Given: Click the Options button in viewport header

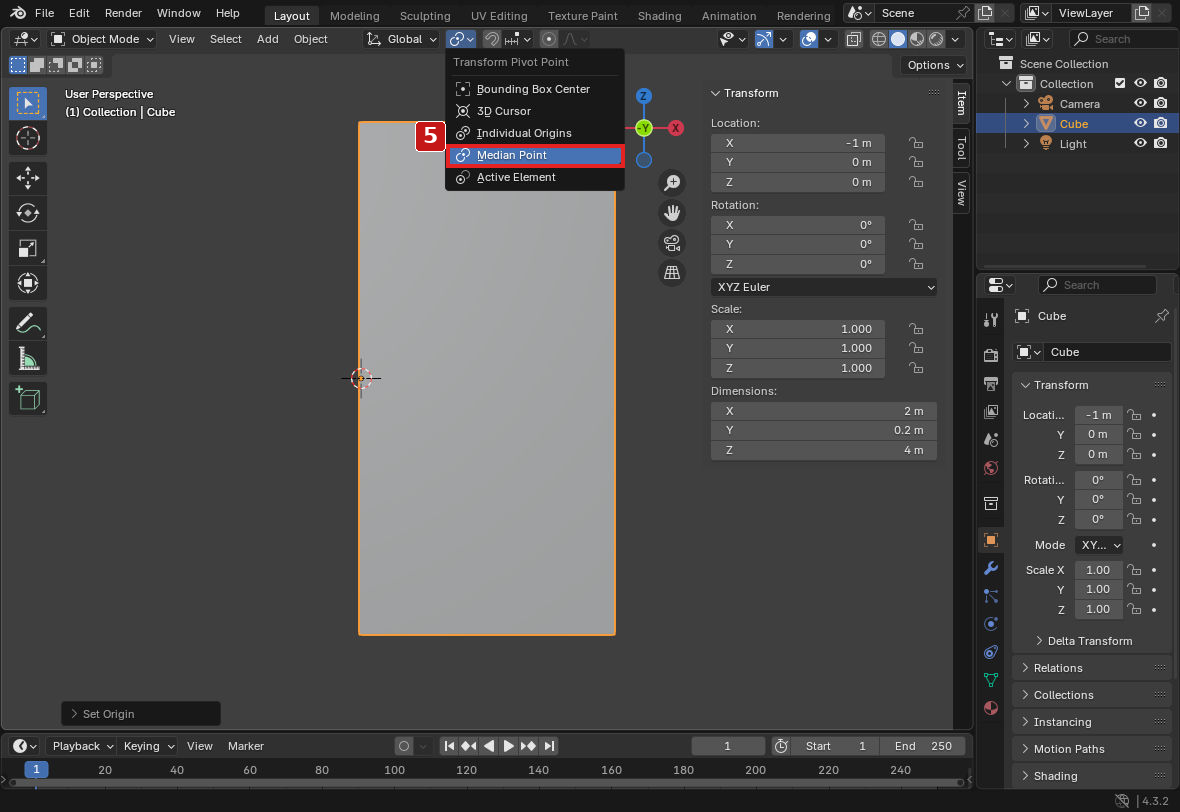Looking at the screenshot, I should click(934, 65).
